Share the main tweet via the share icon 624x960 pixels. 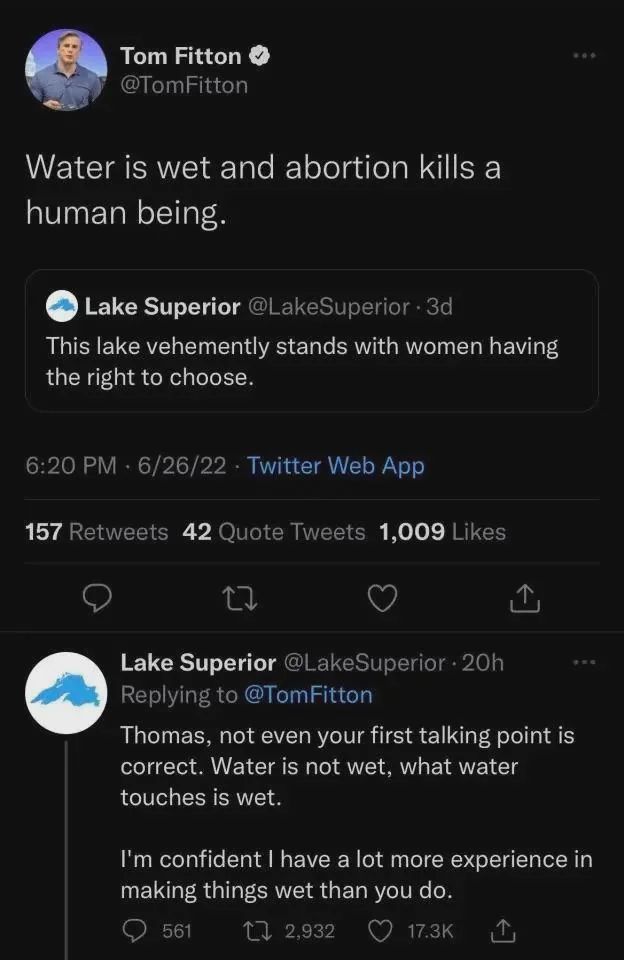pyautogui.click(x=525, y=598)
